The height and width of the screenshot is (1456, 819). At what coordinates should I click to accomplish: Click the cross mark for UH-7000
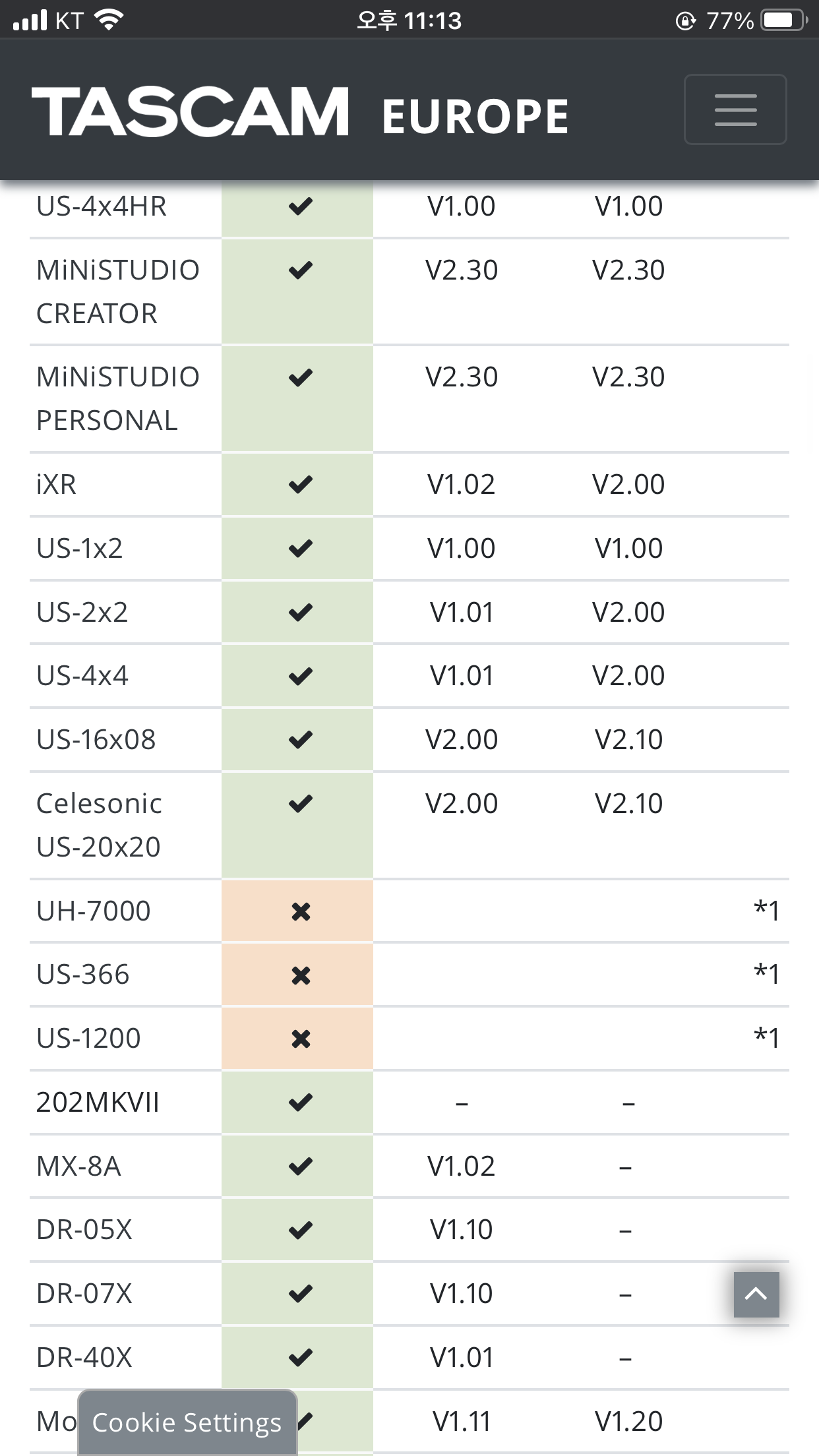pos(301,911)
